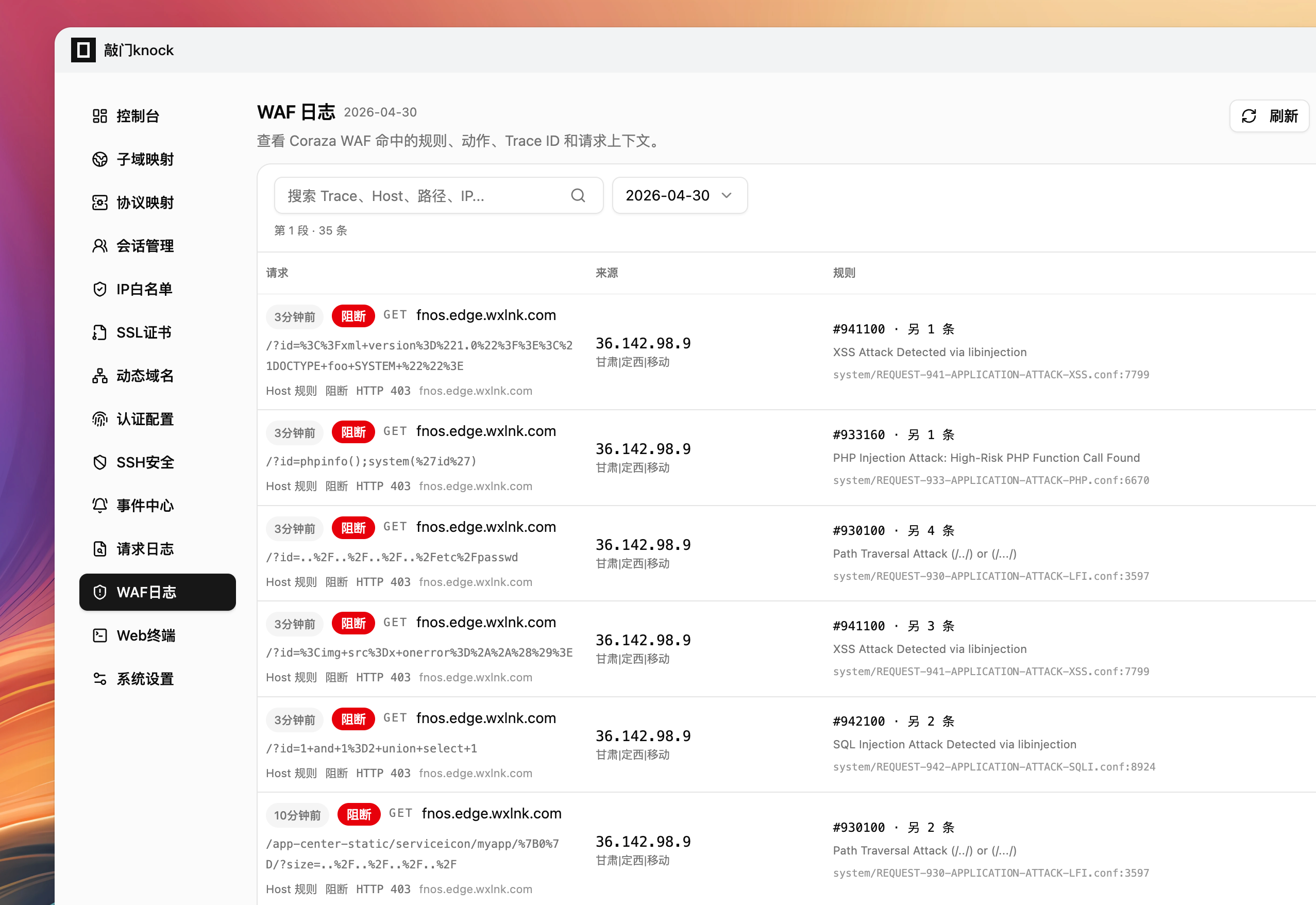Viewport: 1316px width, 905px height.
Task: Click the 子域映射 sidebar icon
Action: tap(100, 159)
